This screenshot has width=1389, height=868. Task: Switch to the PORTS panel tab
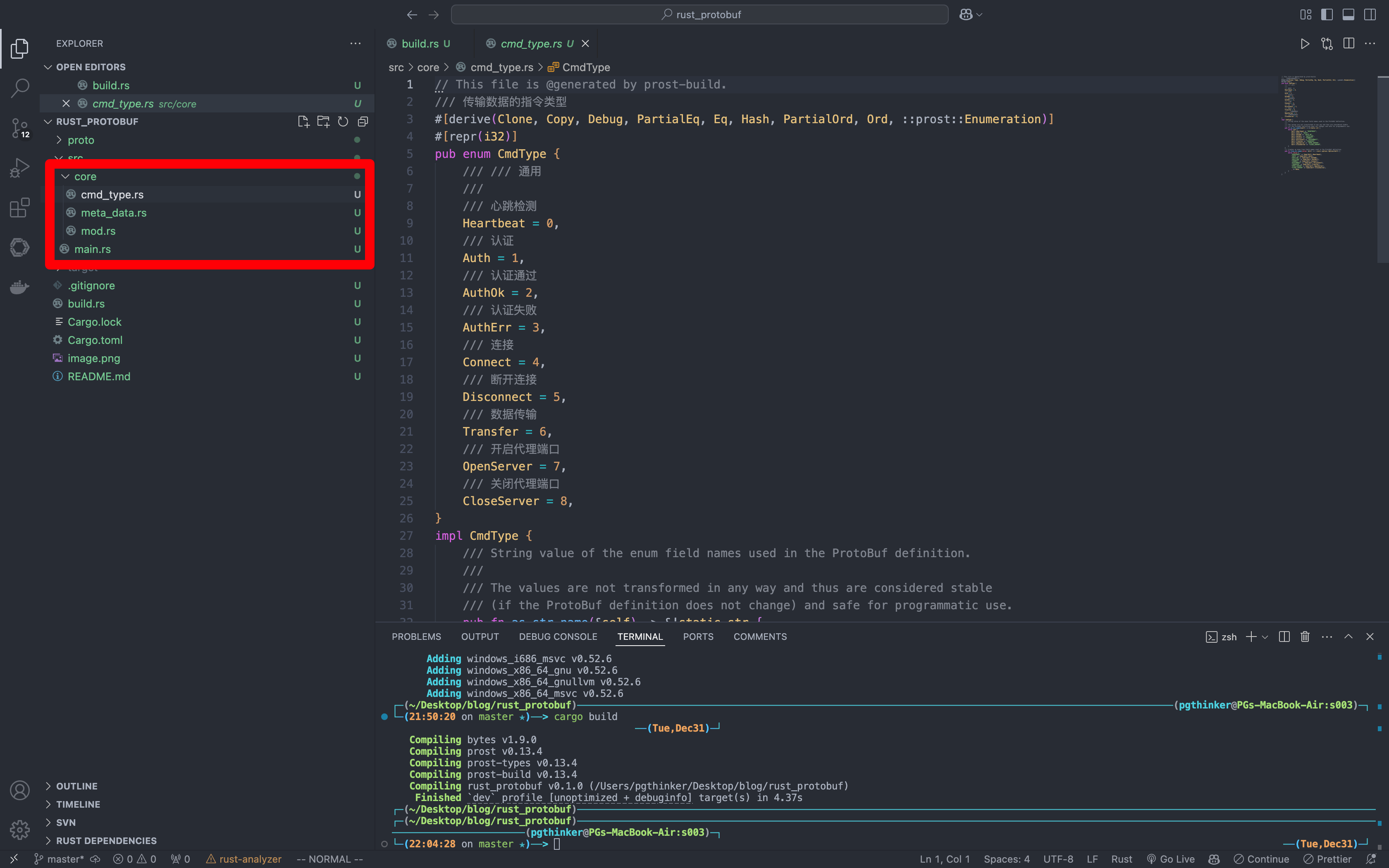click(x=698, y=637)
